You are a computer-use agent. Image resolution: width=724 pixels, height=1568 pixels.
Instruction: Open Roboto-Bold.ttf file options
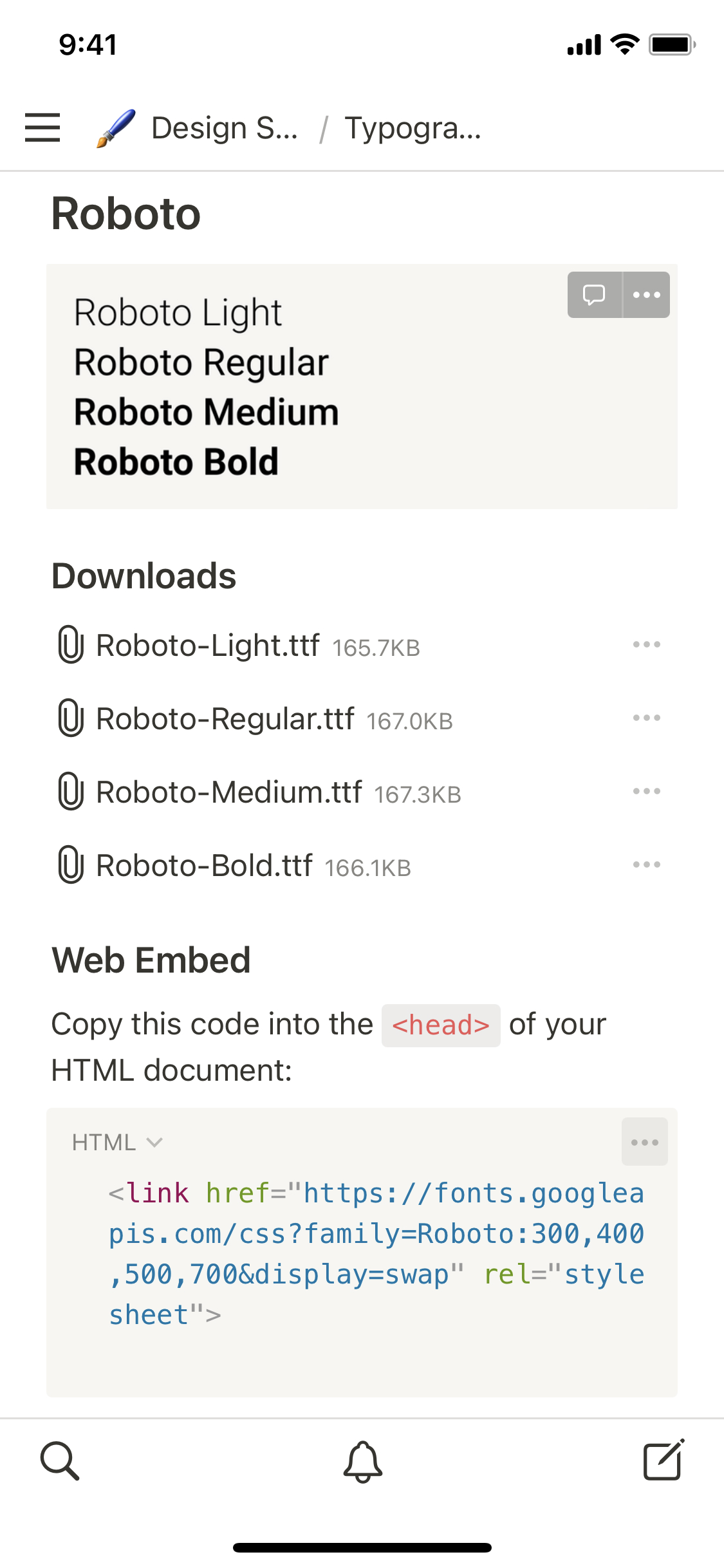646,864
